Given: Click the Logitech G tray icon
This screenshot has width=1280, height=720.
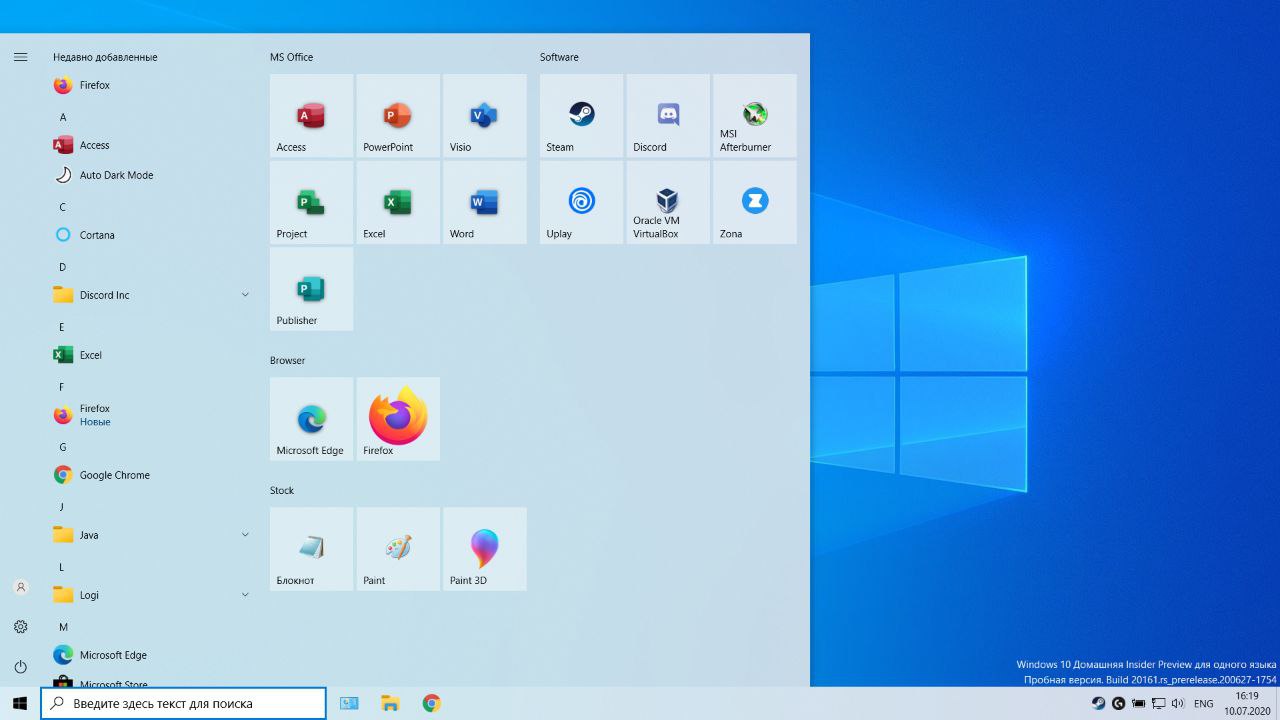Looking at the screenshot, I should [x=1119, y=703].
